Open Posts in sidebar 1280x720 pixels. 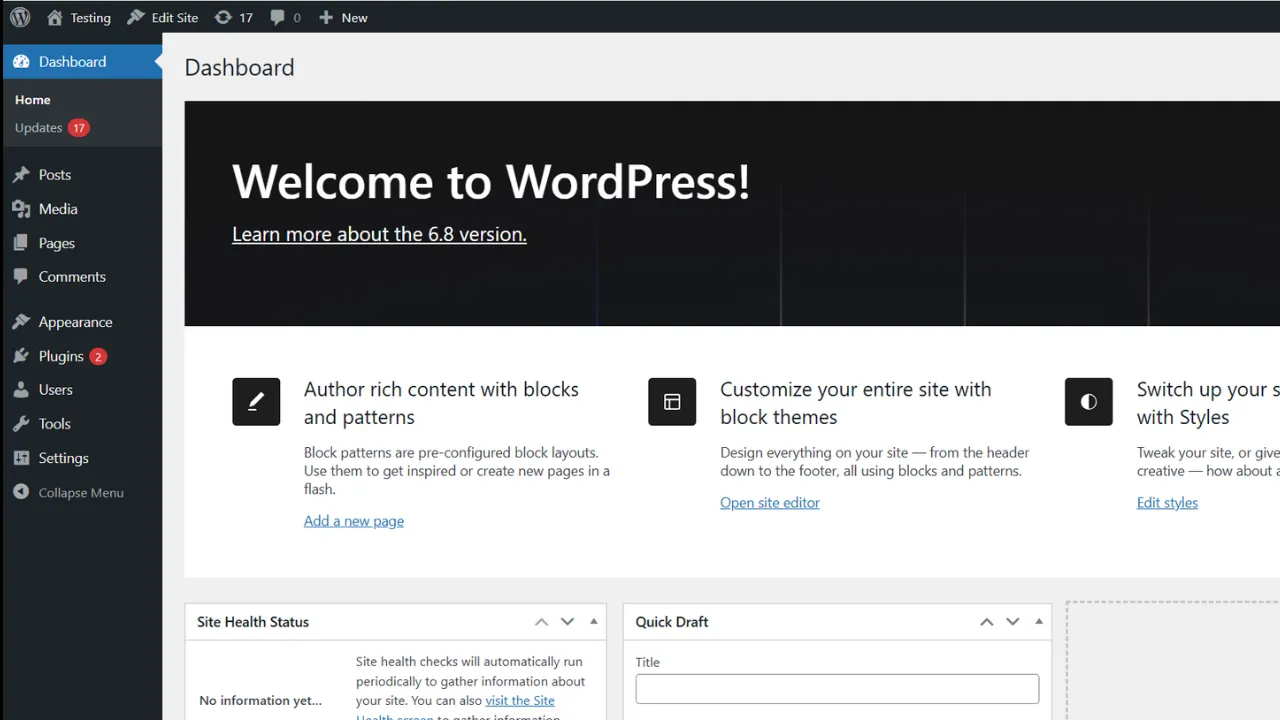click(55, 174)
